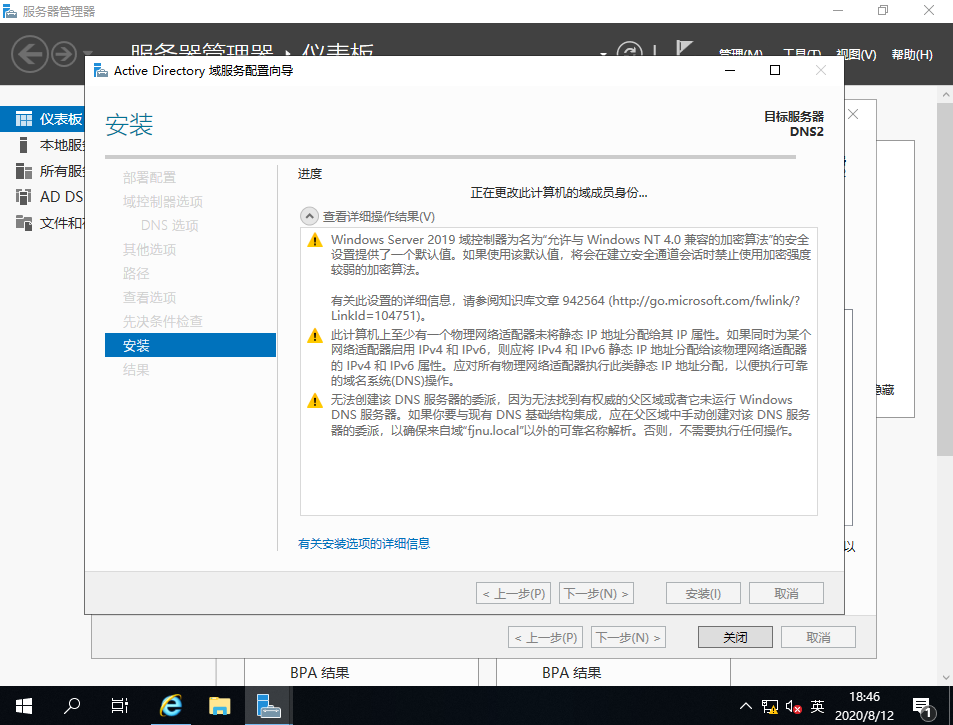This screenshot has width=953, height=725.
Task: Click the first BPA 结果 text
Action: point(319,673)
